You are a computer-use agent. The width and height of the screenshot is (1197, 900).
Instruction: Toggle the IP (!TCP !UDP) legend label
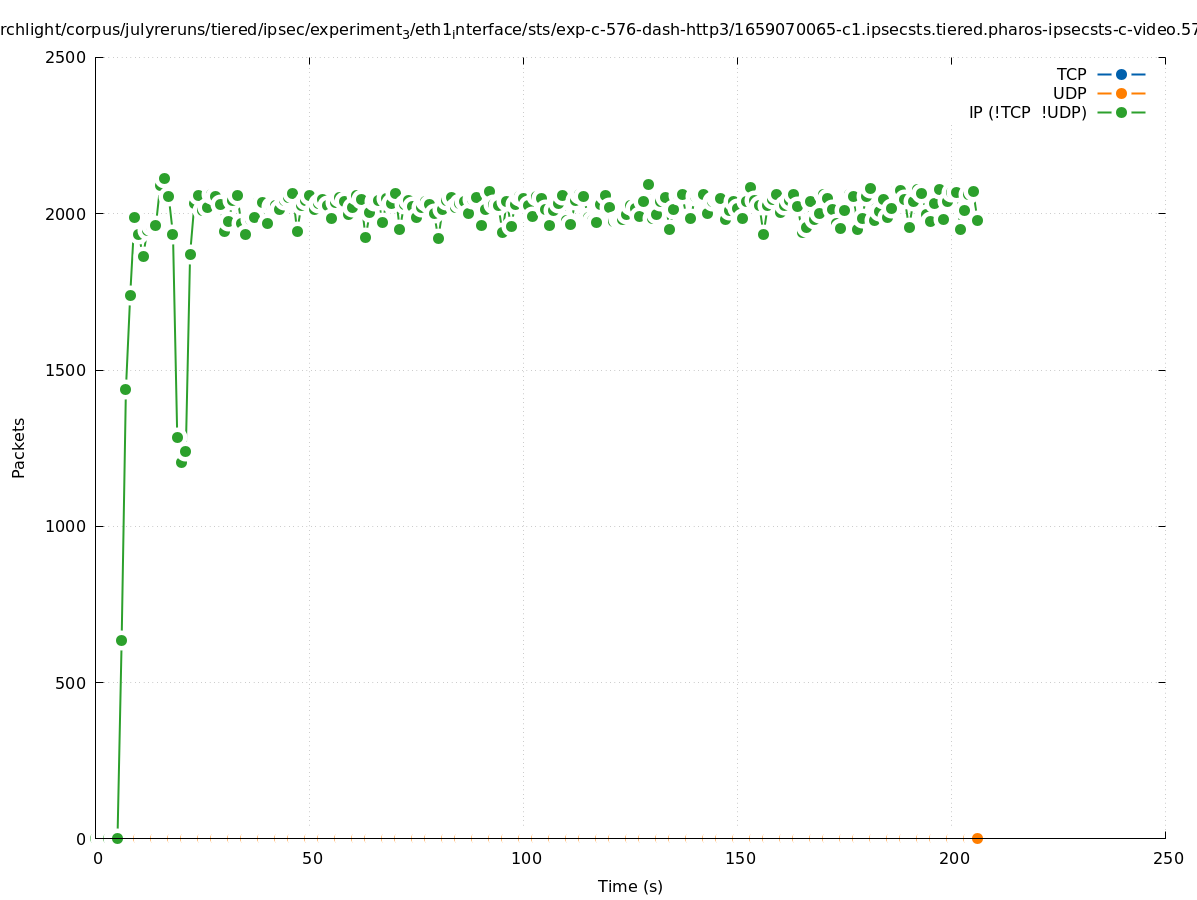[x=1027, y=113]
